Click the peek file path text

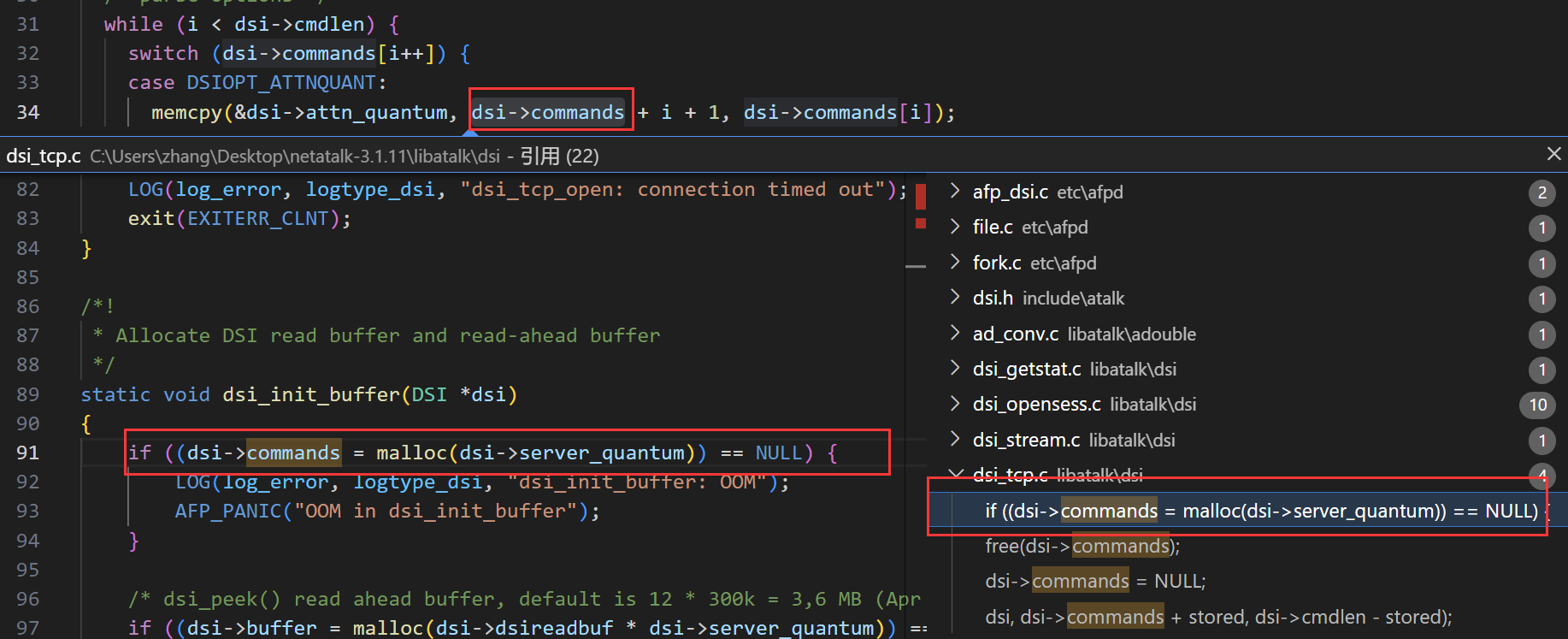295,156
